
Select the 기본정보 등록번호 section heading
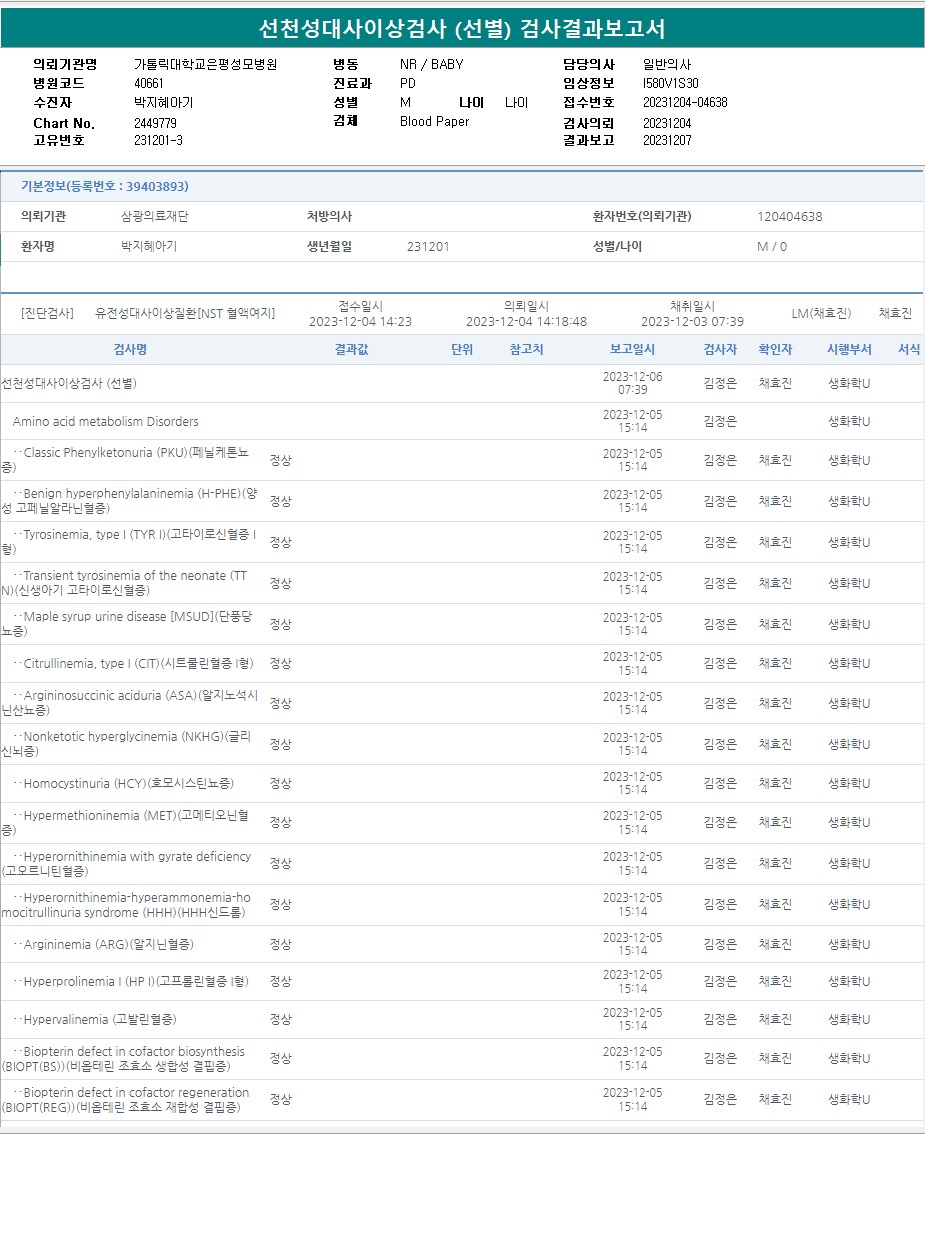click(105, 186)
